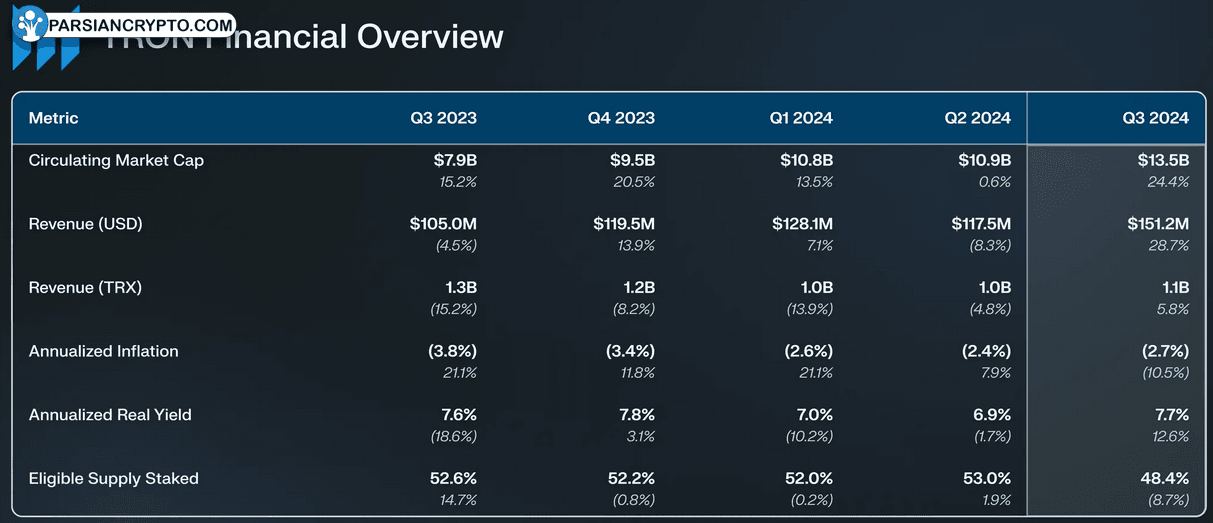This screenshot has height=523, width=1213.
Task: Select the "7.8%" real yield value
Action: [x=635, y=415]
